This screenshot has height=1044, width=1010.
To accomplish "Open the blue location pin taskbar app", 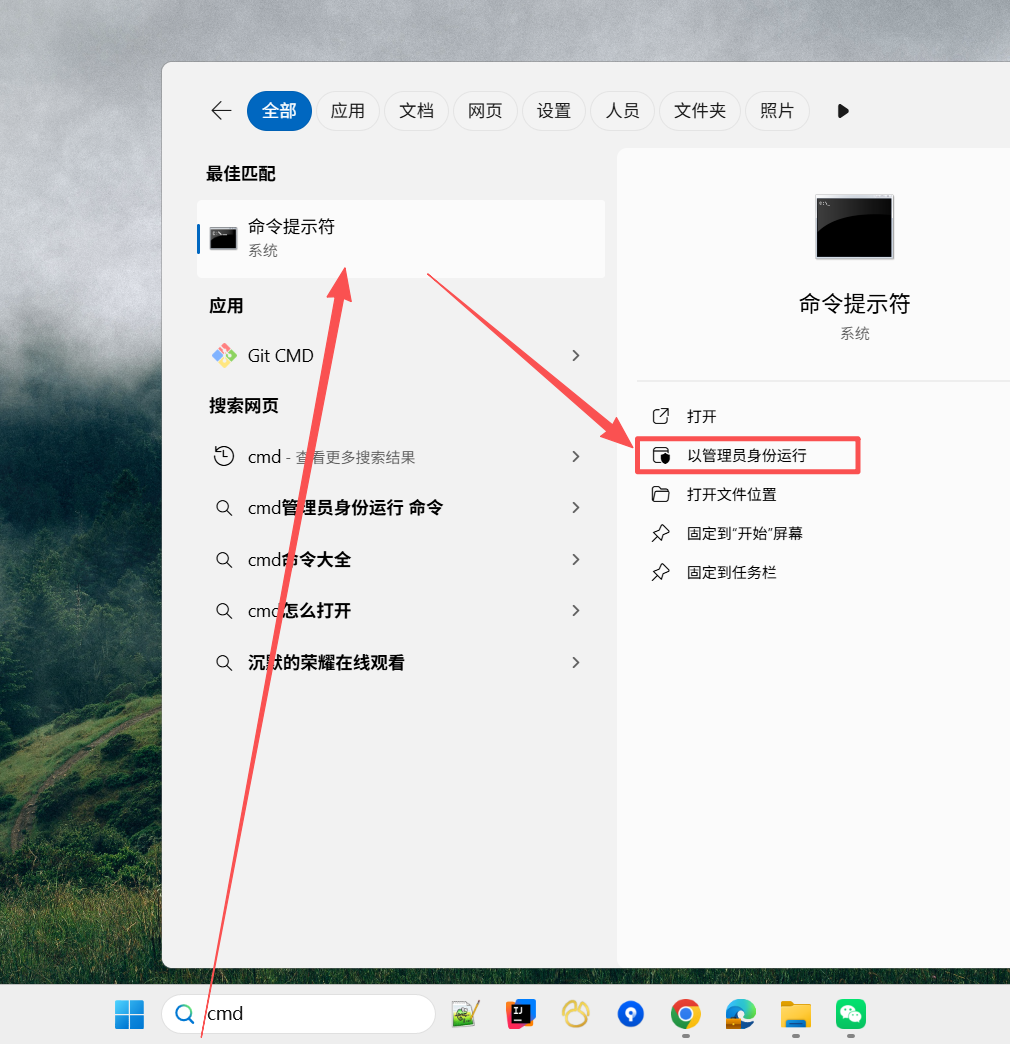I will [x=631, y=1014].
